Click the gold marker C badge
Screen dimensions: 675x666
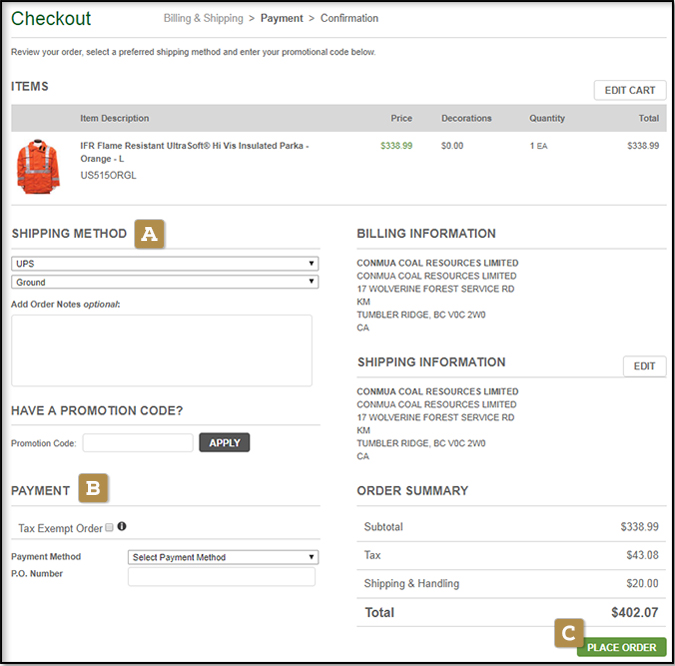(x=568, y=633)
